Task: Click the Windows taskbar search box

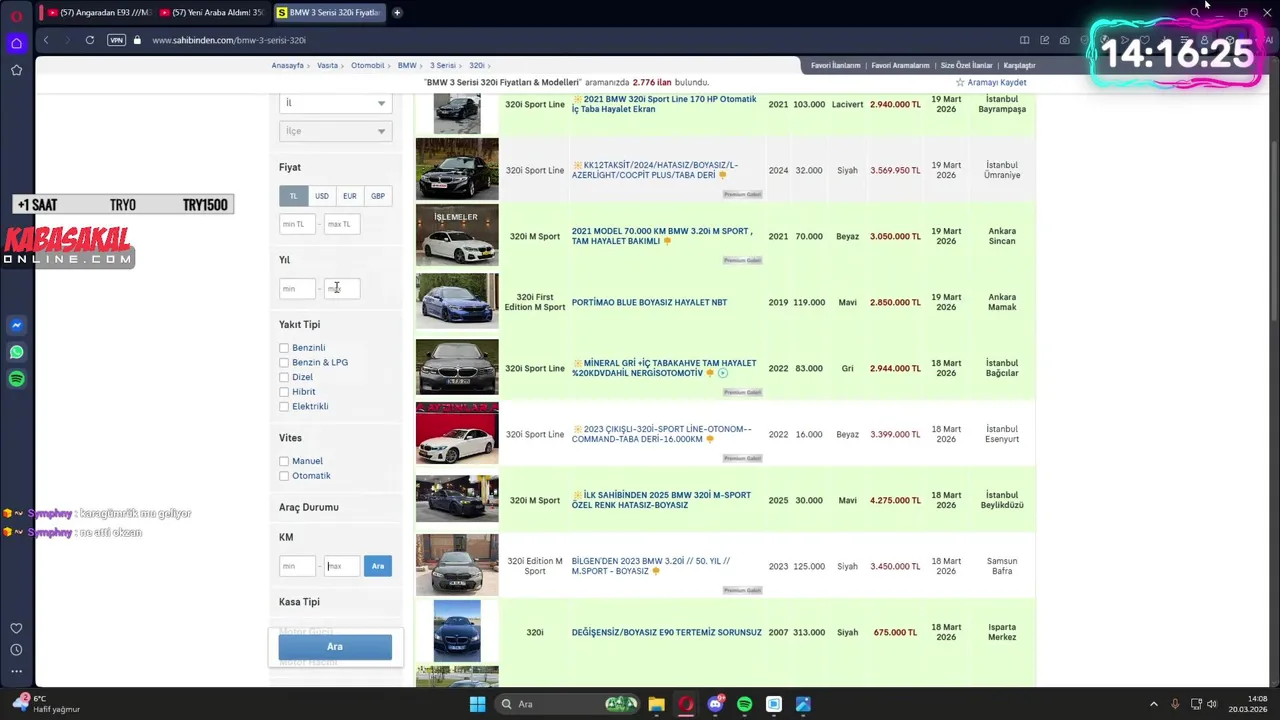Action: 565,704
